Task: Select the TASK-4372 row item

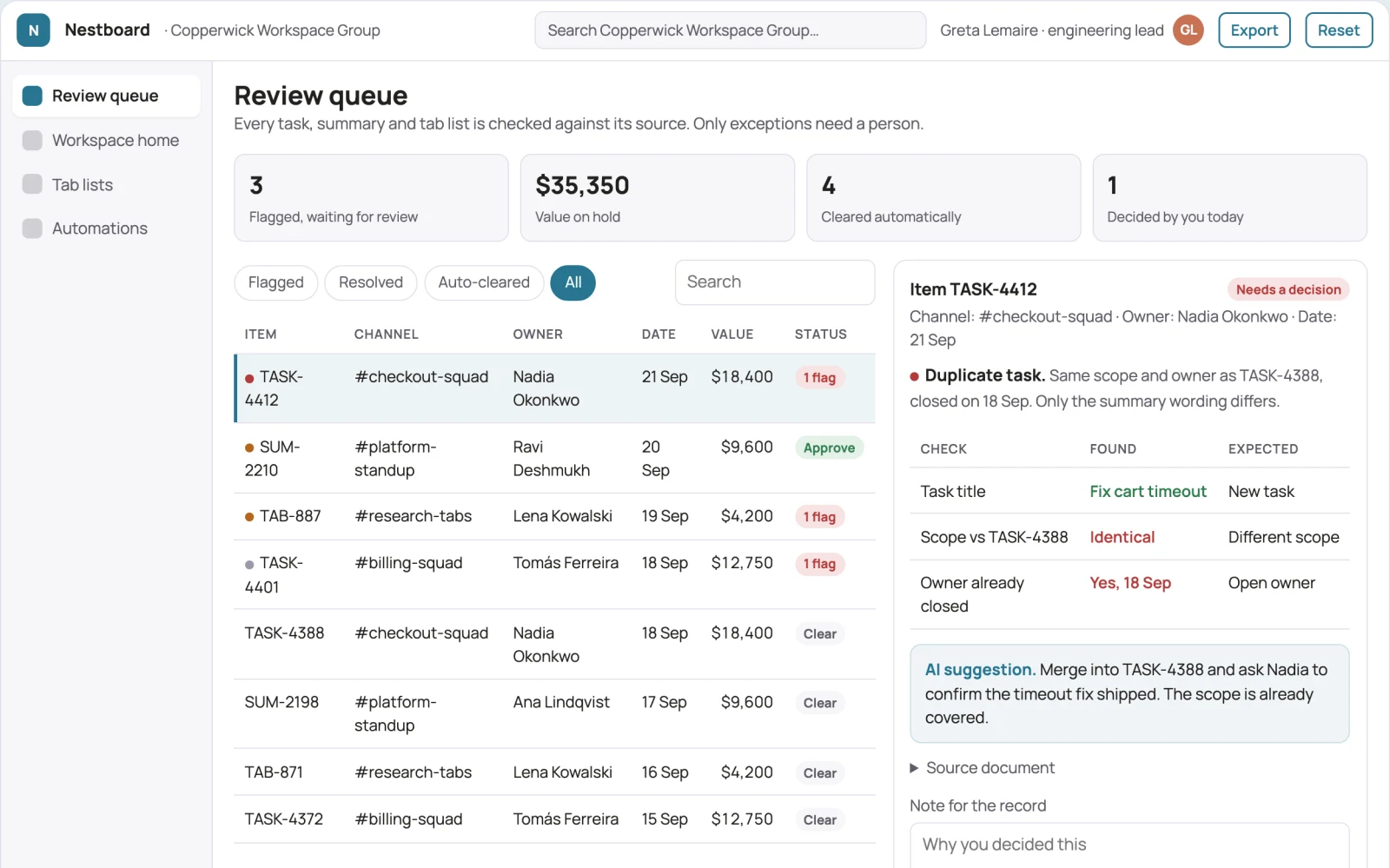Action: (554, 819)
